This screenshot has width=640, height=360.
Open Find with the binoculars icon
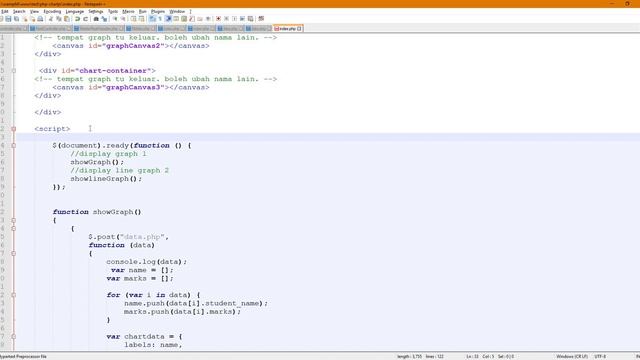tap(96, 19)
